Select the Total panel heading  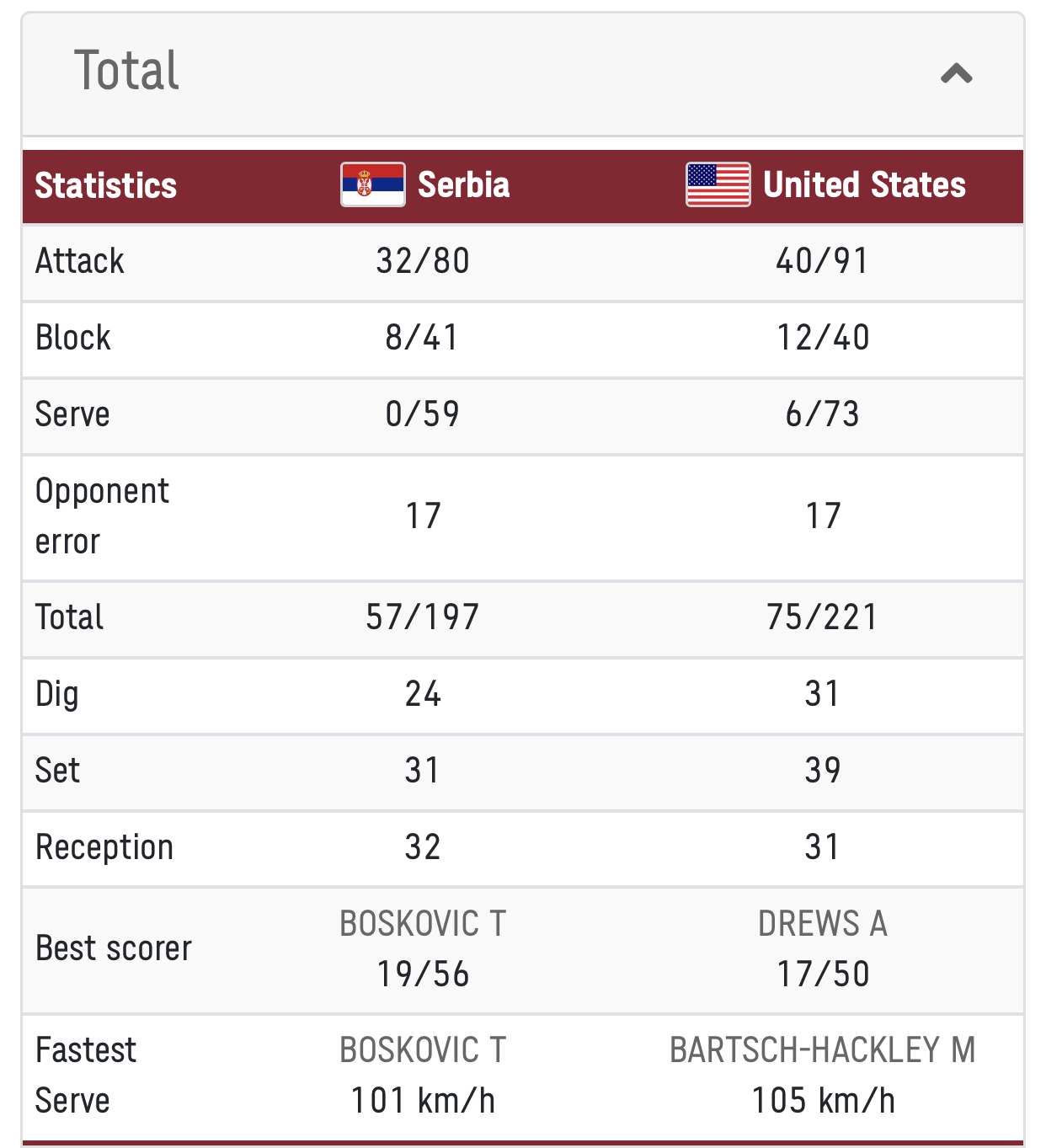click(x=127, y=70)
